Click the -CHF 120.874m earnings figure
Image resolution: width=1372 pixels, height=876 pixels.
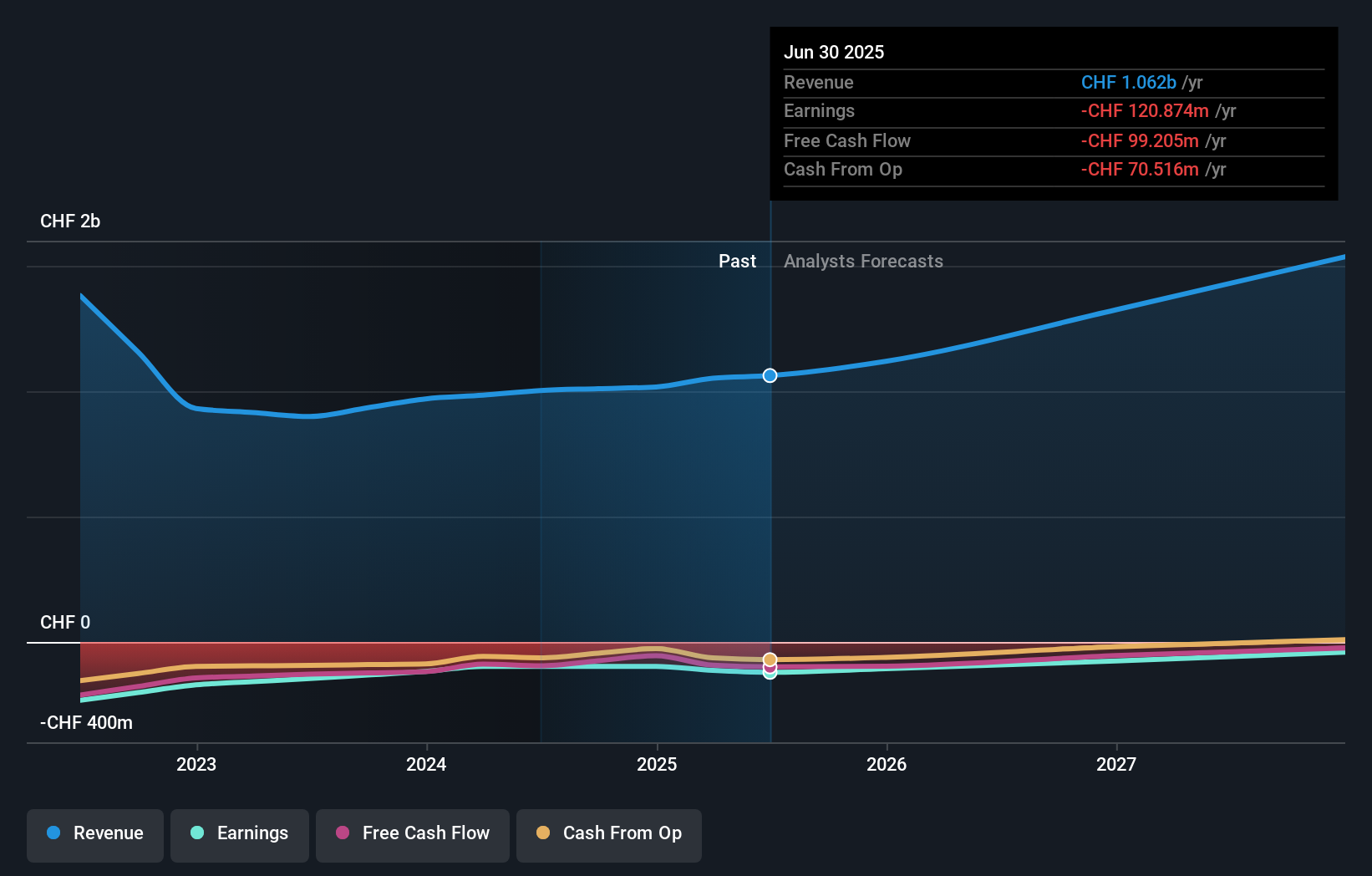(x=1144, y=110)
